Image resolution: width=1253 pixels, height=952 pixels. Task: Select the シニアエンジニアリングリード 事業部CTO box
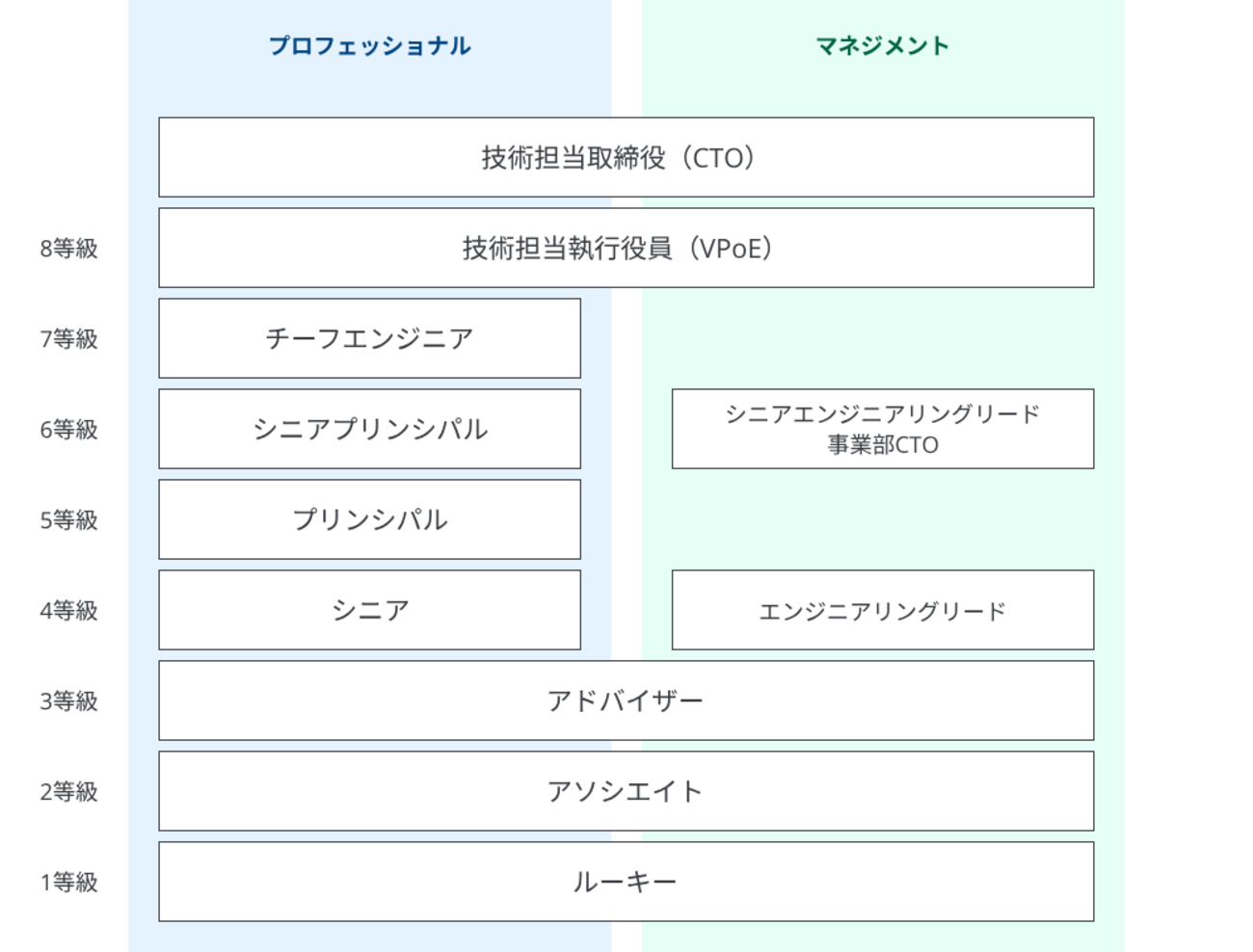click(883, 429)
